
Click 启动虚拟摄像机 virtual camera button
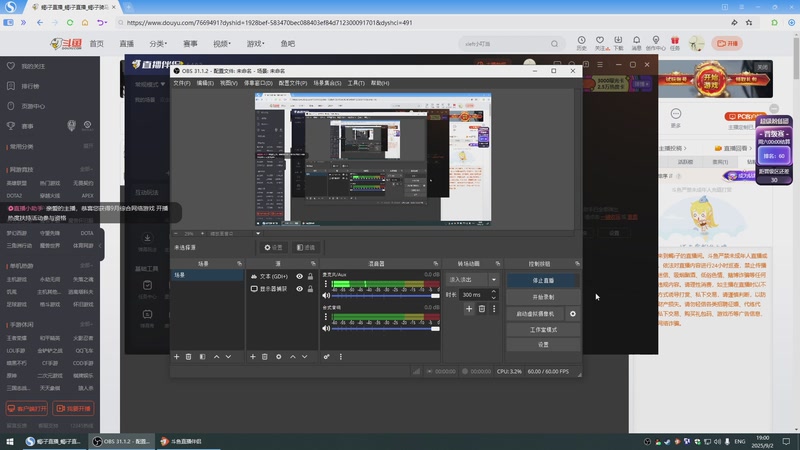click(535, 314)
